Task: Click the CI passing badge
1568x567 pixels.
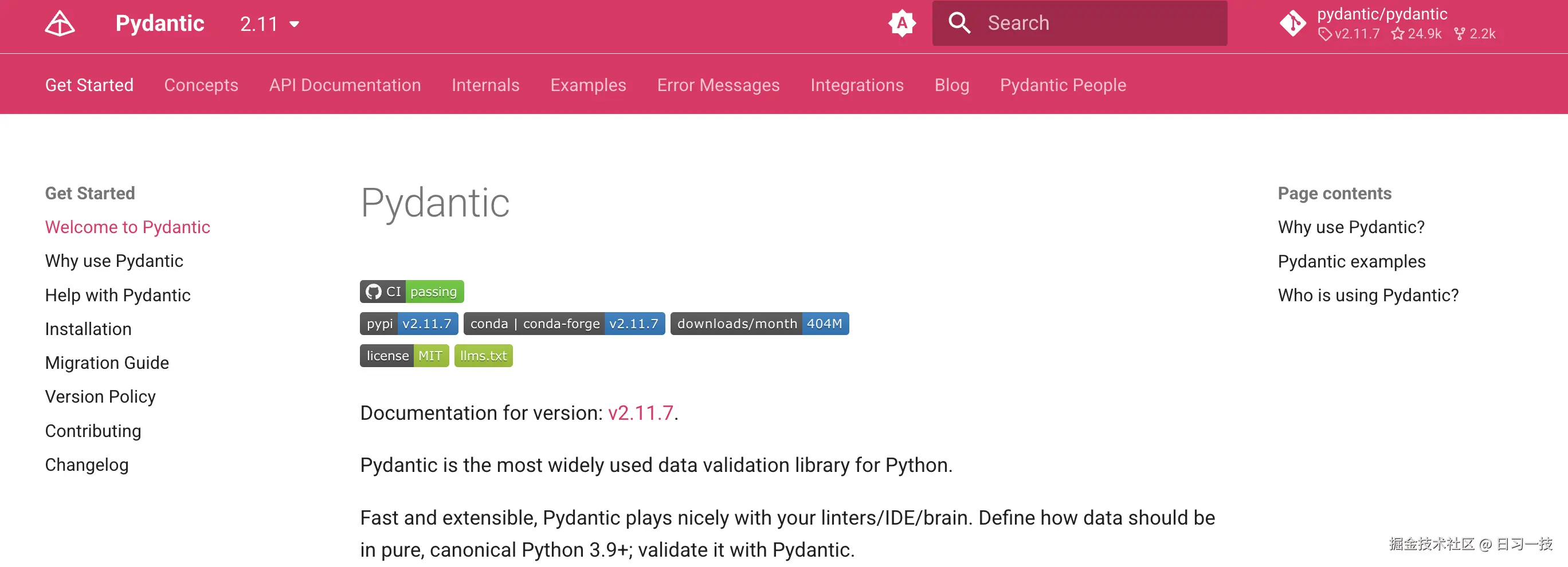Action: [411, 292]
